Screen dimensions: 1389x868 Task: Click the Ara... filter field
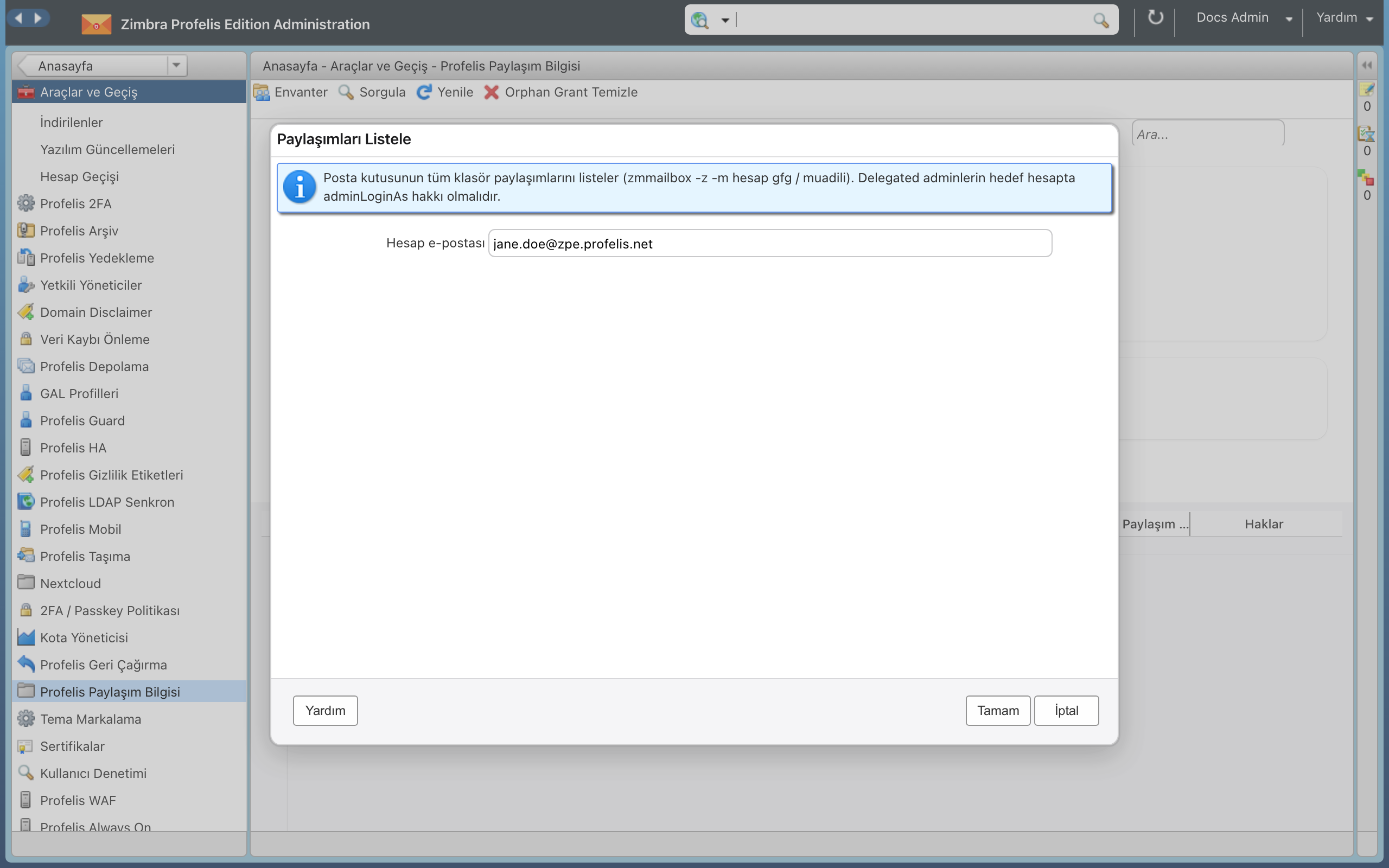(x=1208, y=134)
